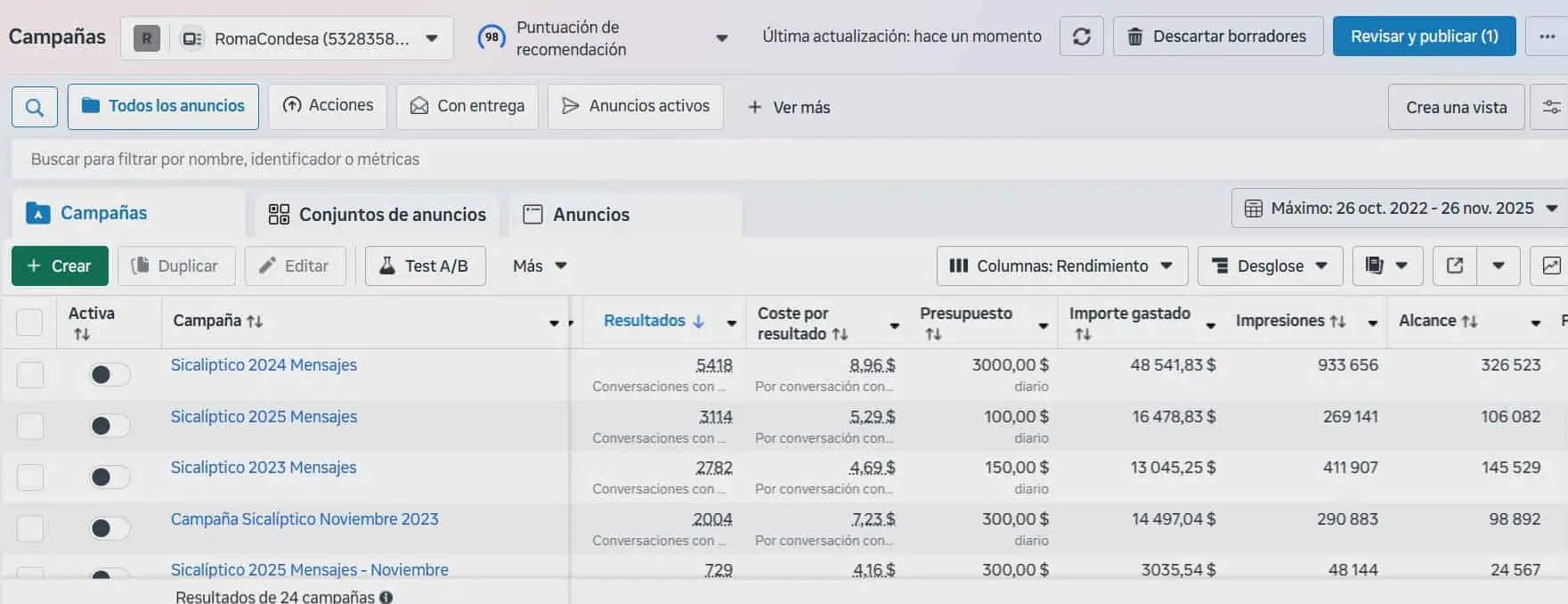Click the Revisar y publicar button
Viewport: 1568px width, 604px height.
1423,37
